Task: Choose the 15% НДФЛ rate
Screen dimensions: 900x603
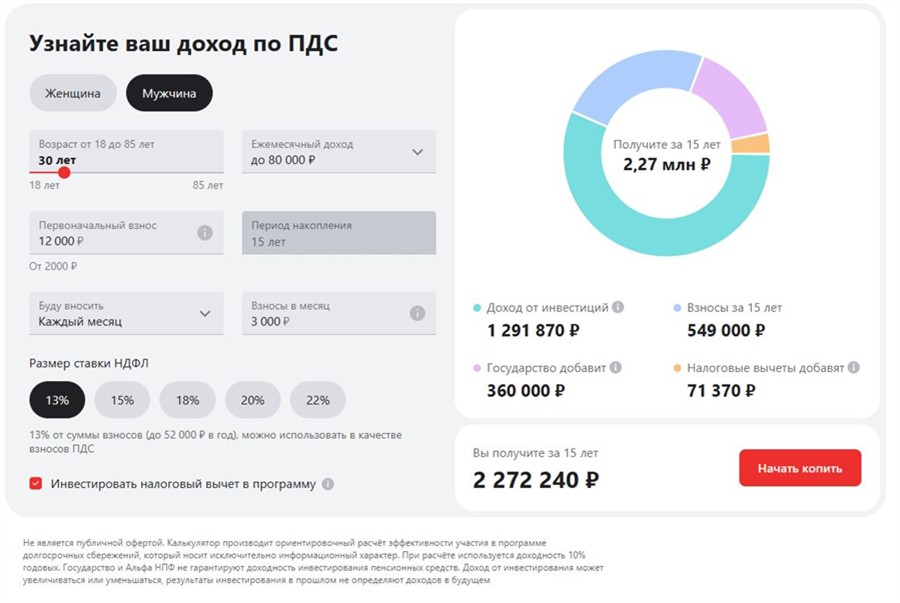Action: pos(122,400)
